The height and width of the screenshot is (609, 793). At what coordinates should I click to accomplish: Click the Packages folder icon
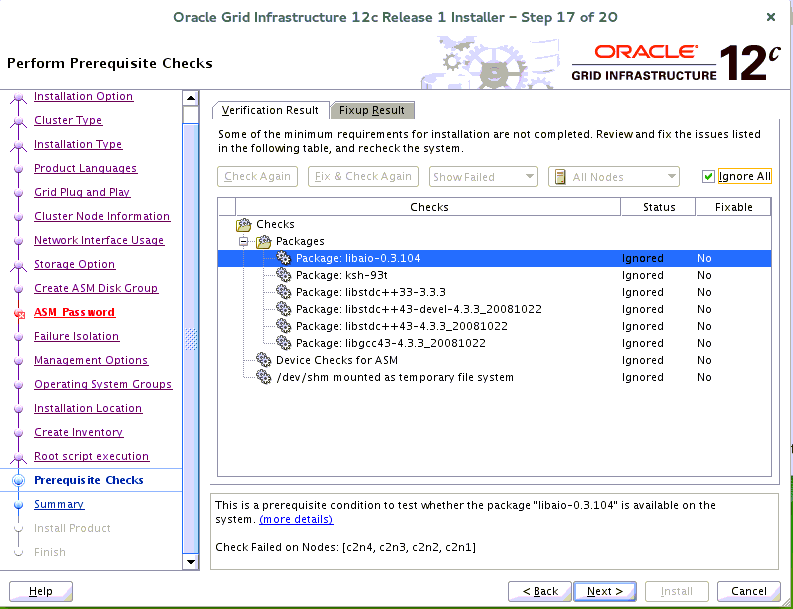263,241
